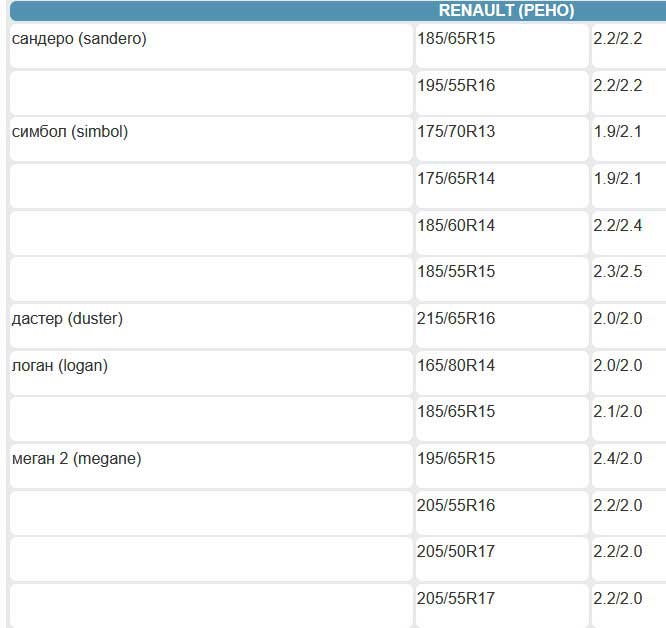Select pressure 1.9/2.1 next to 175/65R14
Image resolution: width=666 pixels, height=628 pixels.
pos(629,186)
